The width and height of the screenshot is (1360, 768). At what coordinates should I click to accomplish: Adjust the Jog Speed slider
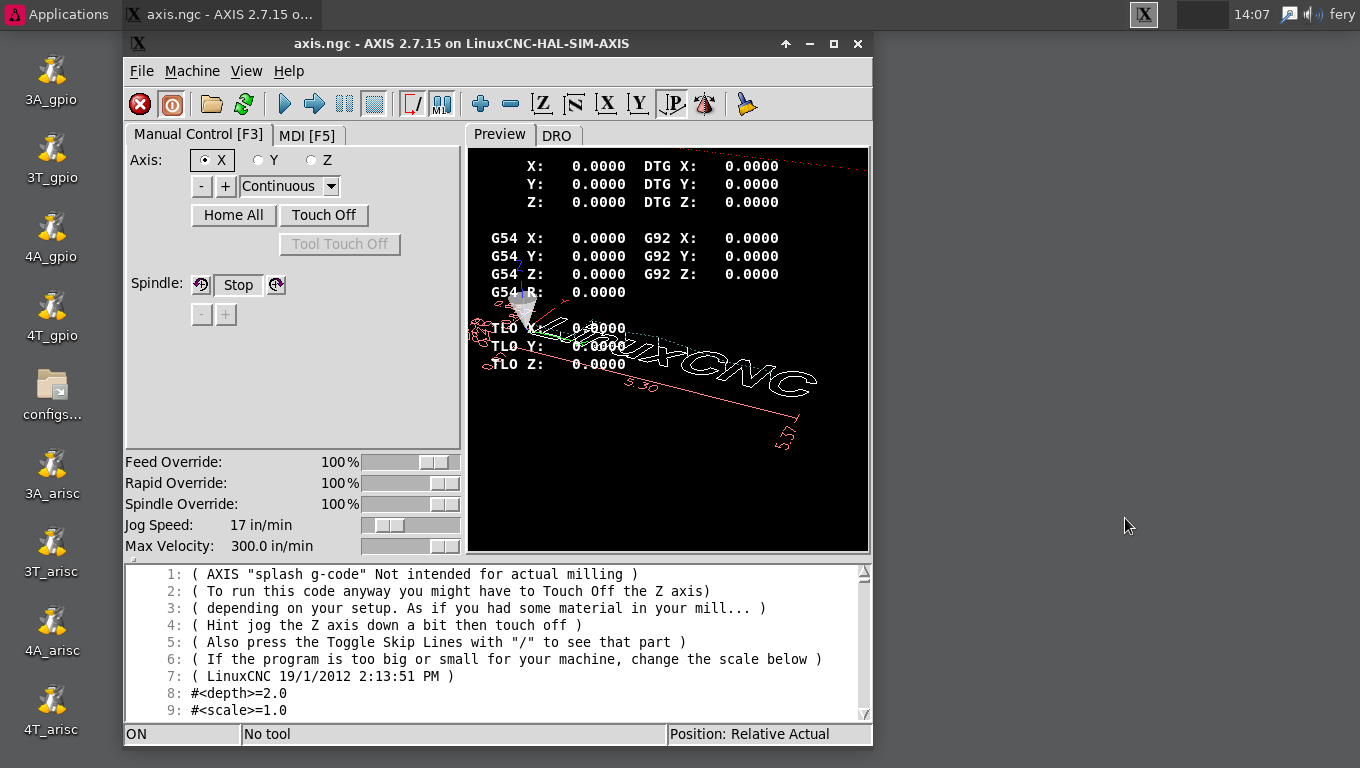[411, 525]
